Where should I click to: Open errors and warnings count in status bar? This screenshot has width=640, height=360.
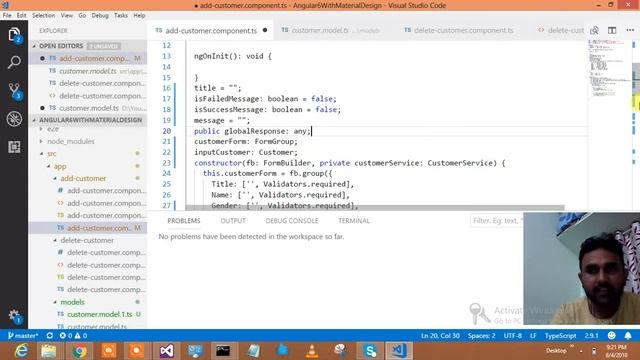(73, 336)
